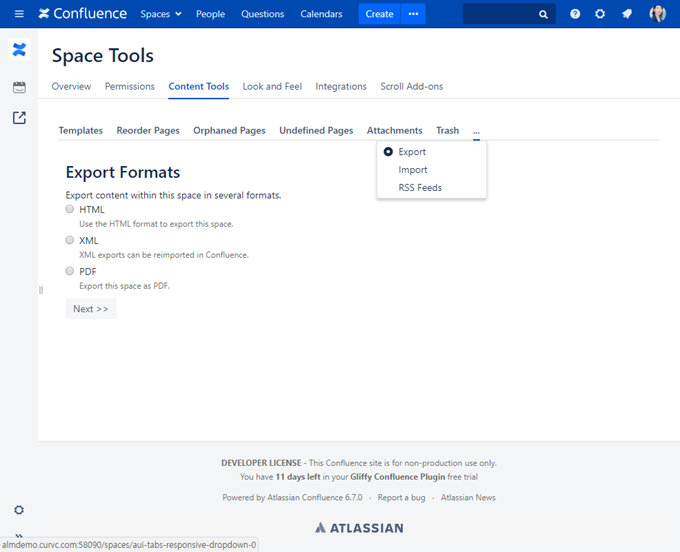Switch to the Overview tab
Screen dimensions: 680x552
(x=72, y=86)
